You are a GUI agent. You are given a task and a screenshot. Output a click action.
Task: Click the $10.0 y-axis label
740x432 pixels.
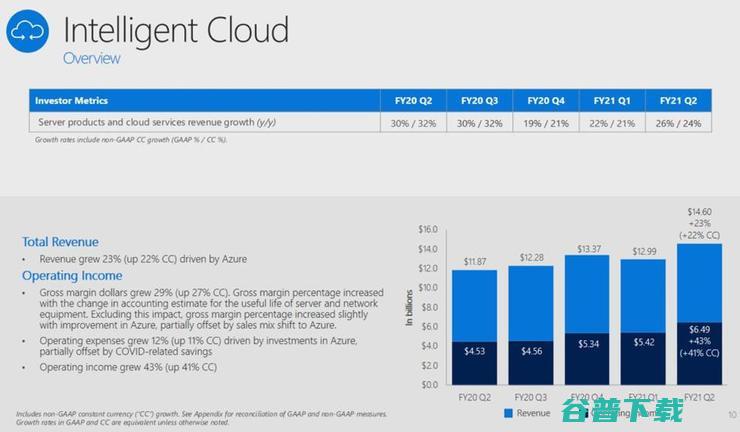click(x=428, y=288)
